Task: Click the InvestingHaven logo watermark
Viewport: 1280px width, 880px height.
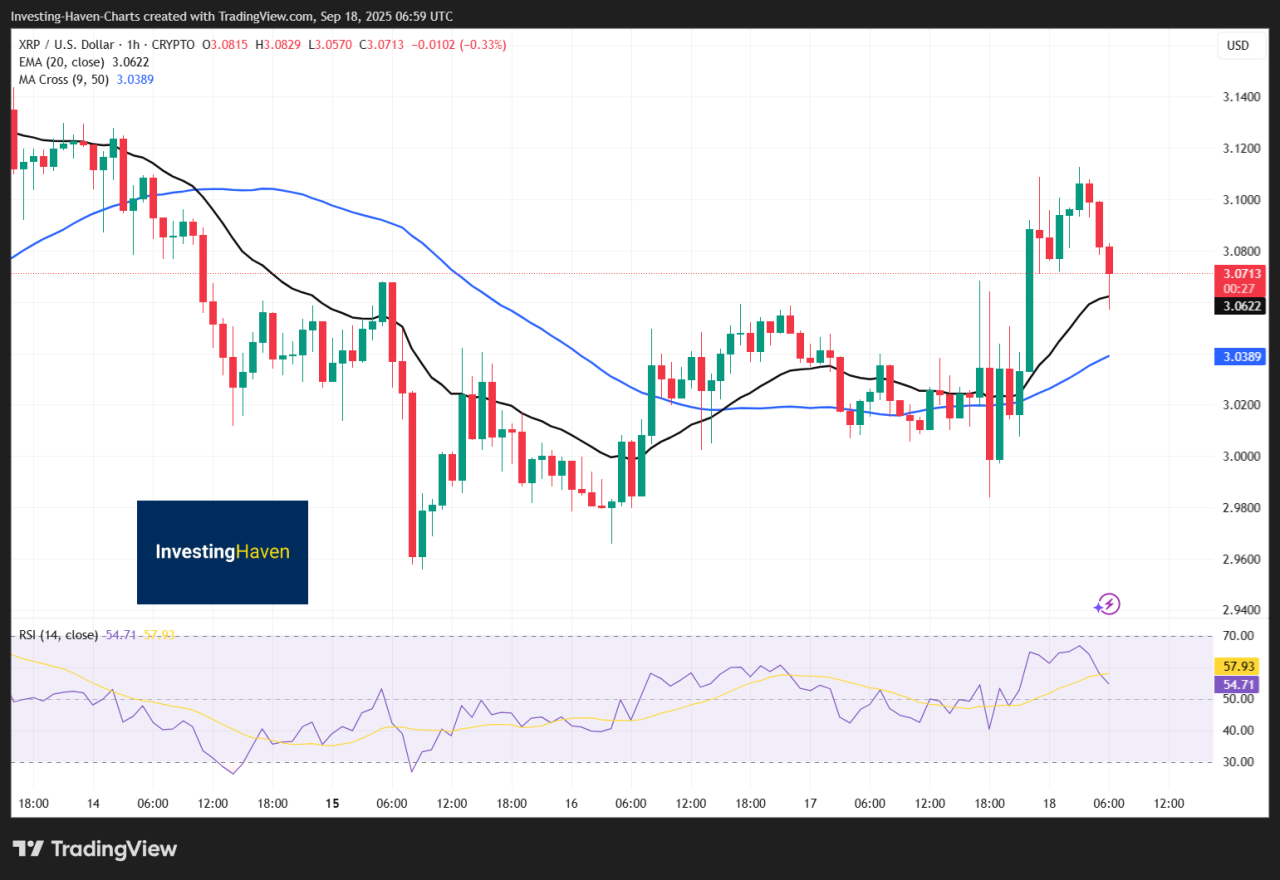Action: click(x=222, y=552)
